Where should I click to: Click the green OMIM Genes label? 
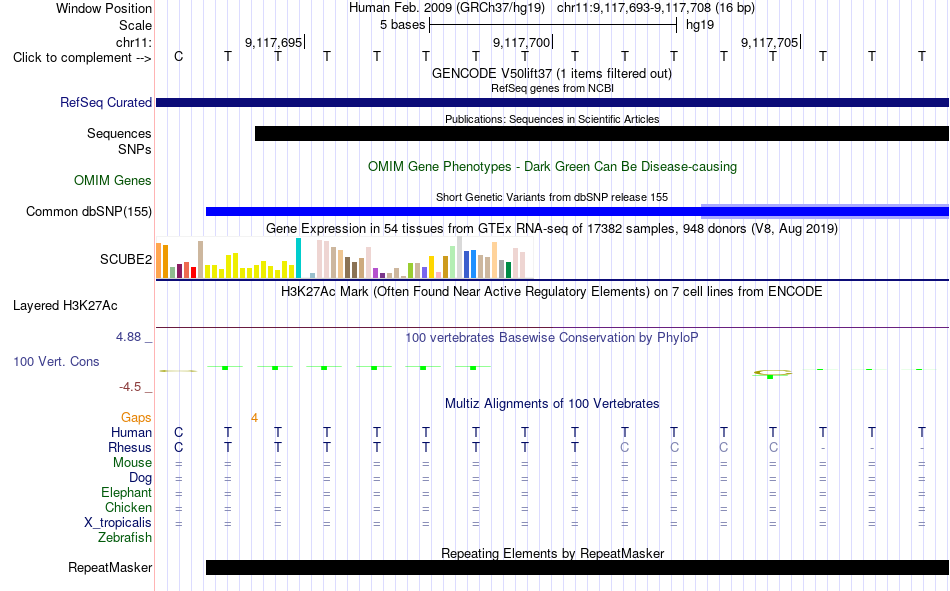(113, 181)
